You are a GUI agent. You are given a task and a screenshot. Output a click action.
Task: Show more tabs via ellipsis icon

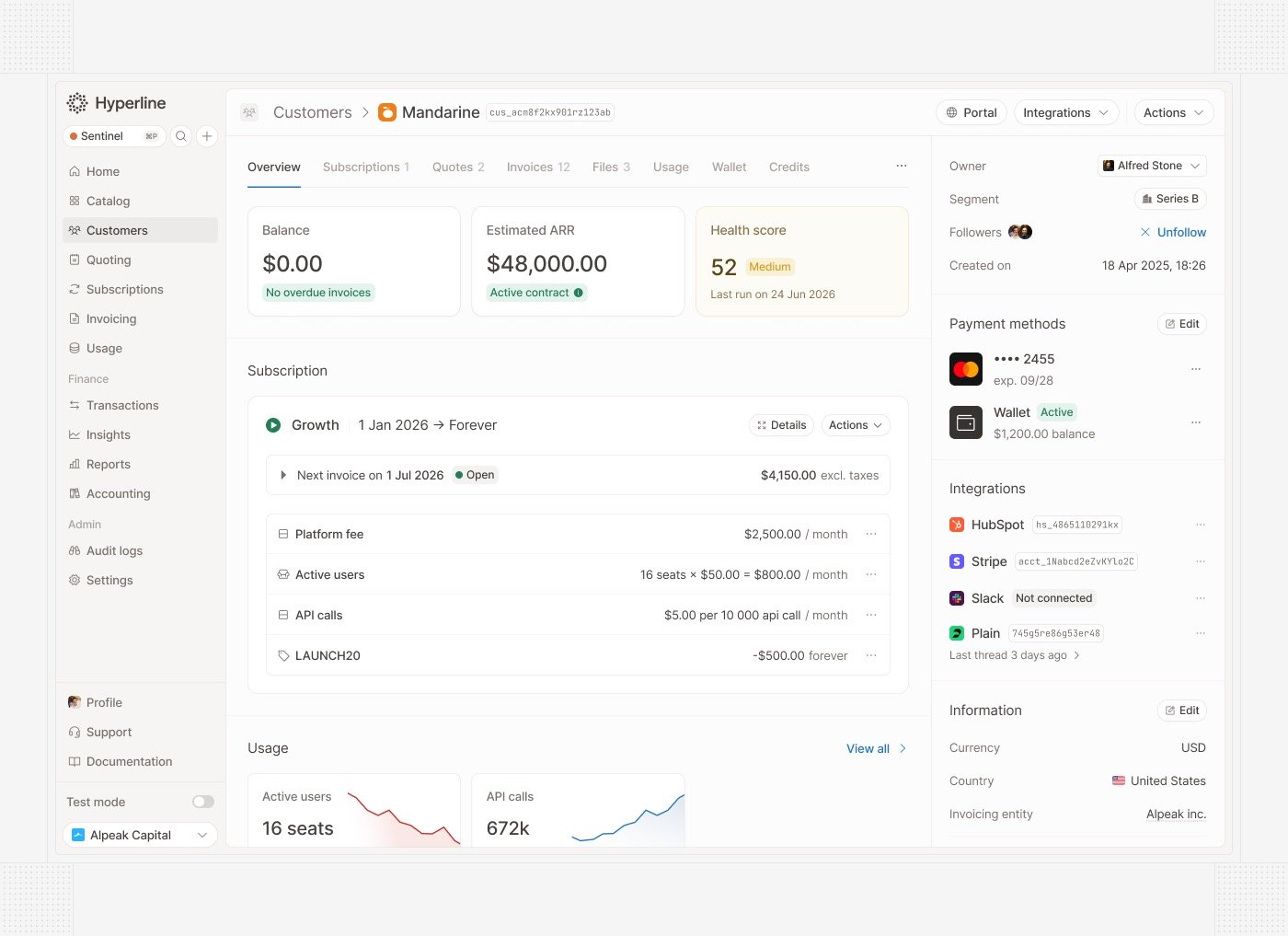click(902, 166)
